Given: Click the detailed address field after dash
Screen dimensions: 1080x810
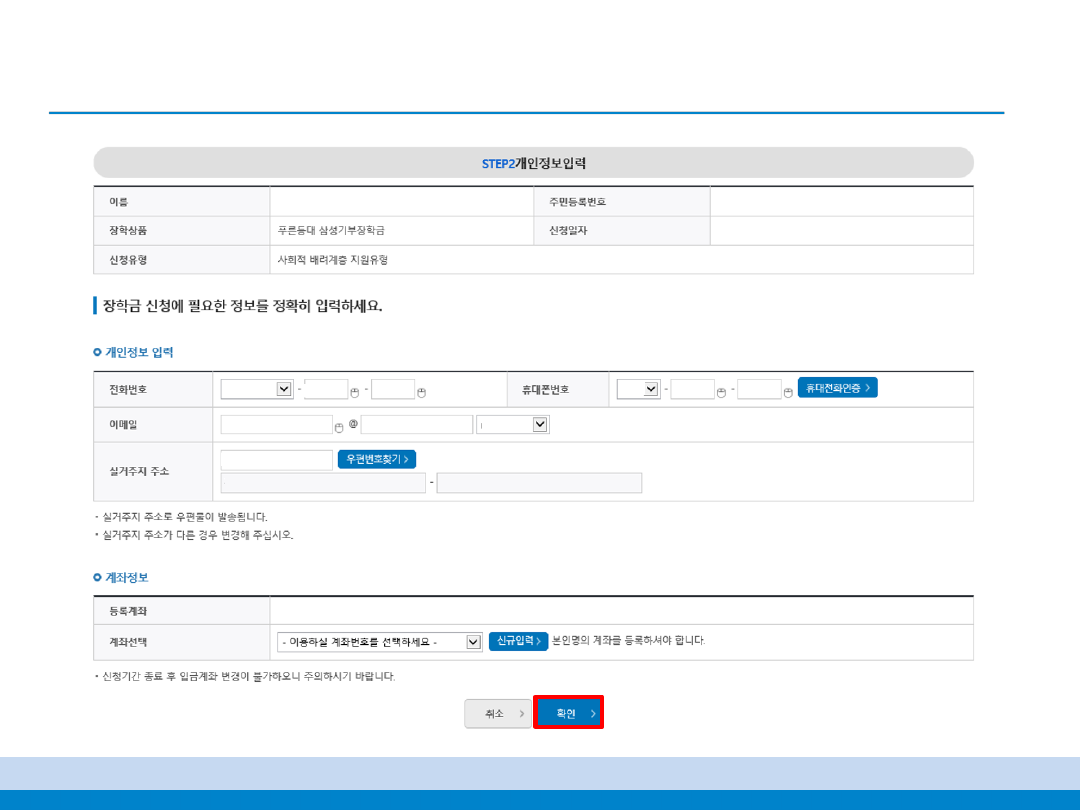Looking at the screenshot, I should pos(539,484).
